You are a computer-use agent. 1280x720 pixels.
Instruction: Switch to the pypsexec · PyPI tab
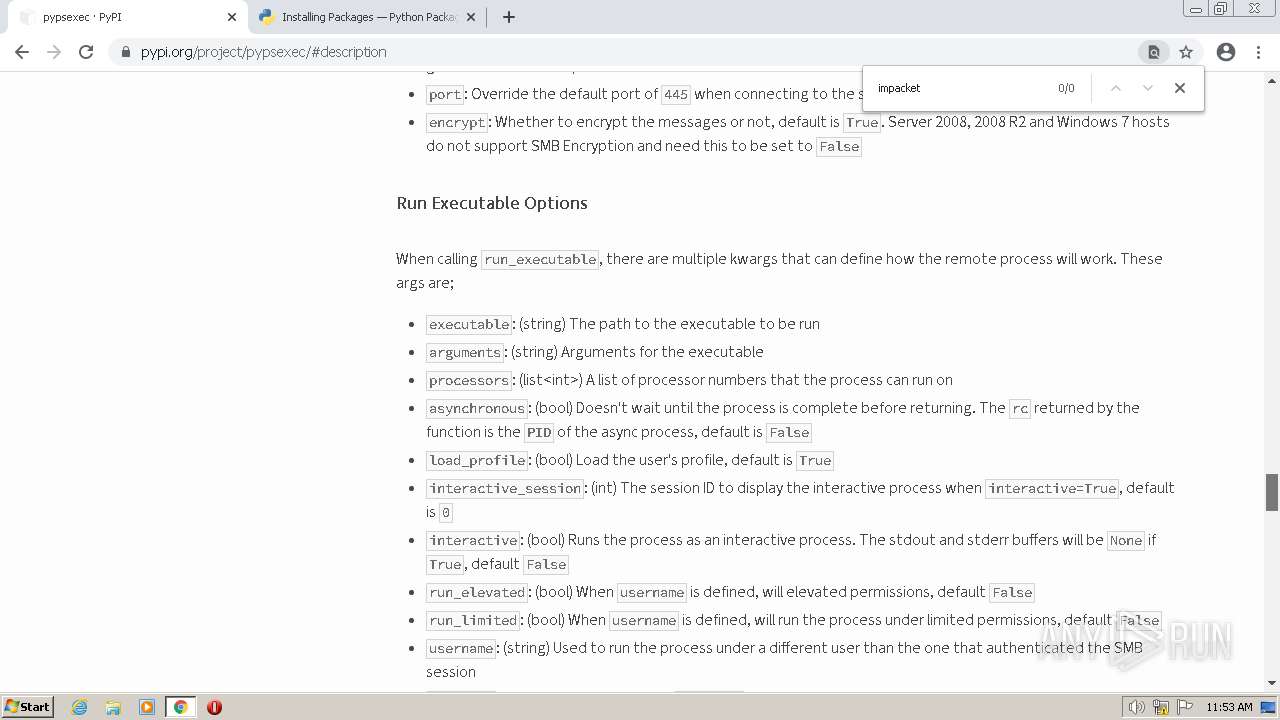[125, 17]
